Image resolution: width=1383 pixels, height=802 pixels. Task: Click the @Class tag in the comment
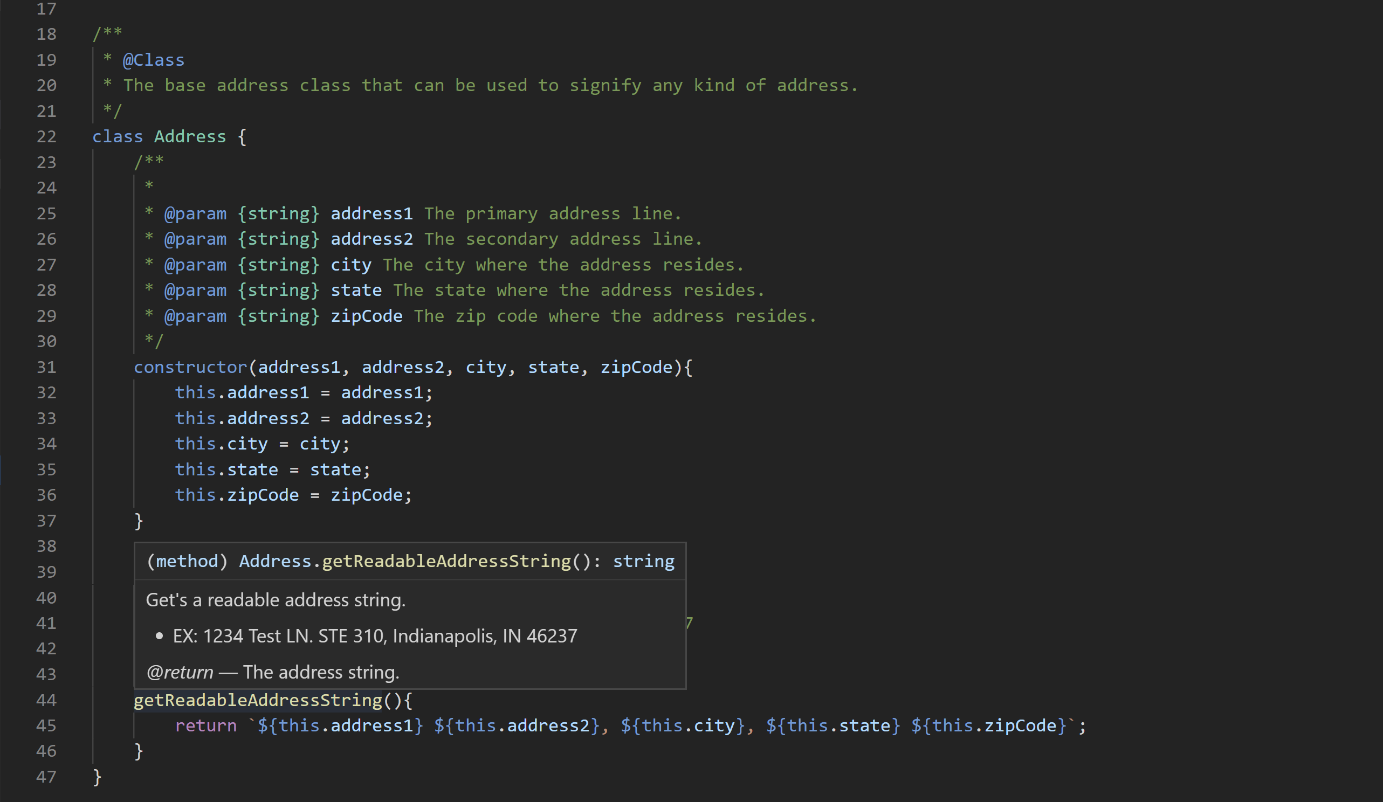154,60
